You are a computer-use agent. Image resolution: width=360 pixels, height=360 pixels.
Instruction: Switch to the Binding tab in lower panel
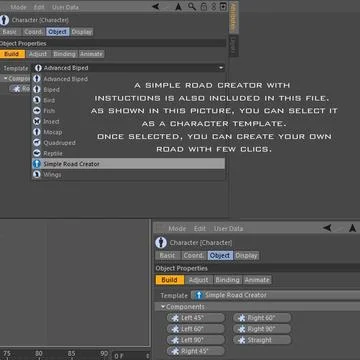click(x=227, y=280)
